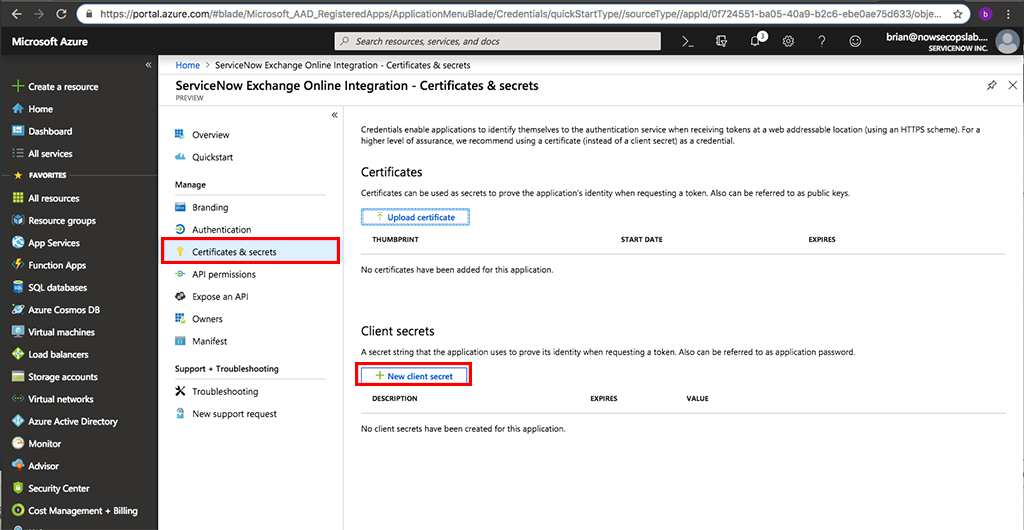Open portal settings gear
Image resolution: width=1024 pixels, height=530 pixels.
click(x=788, y=41)
